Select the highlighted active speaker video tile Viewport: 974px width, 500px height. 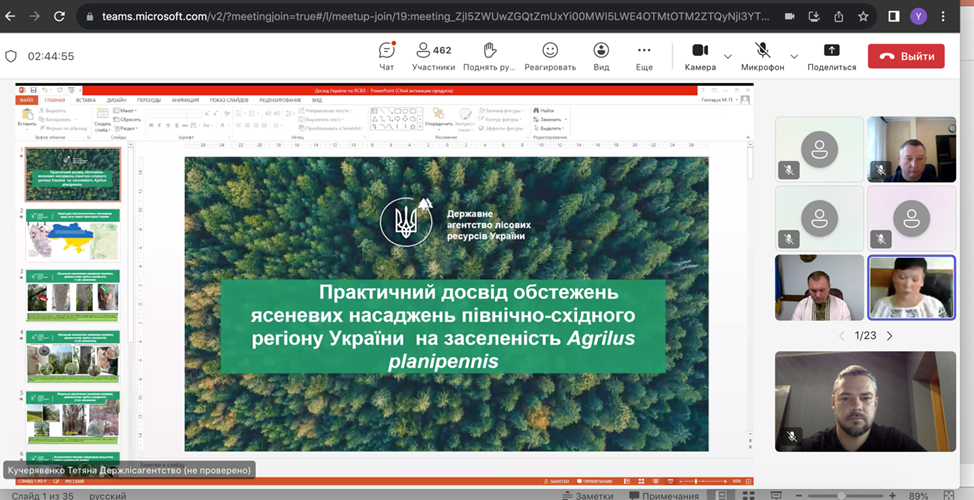911,288
